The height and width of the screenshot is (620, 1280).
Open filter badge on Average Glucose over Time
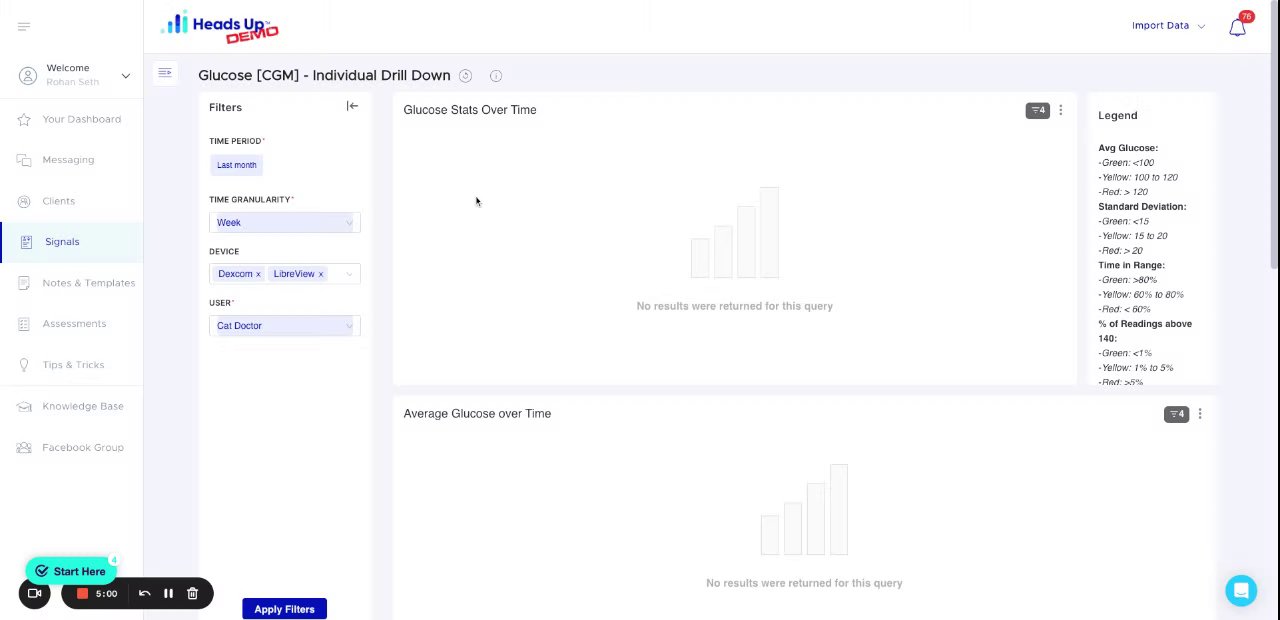(x=1176, y=414)
